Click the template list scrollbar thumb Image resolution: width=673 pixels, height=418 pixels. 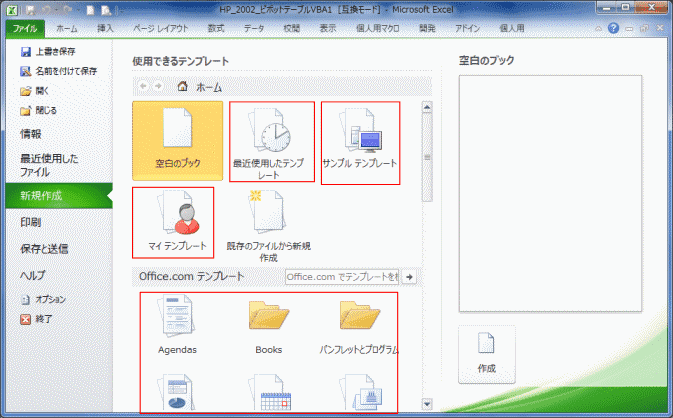427,157
